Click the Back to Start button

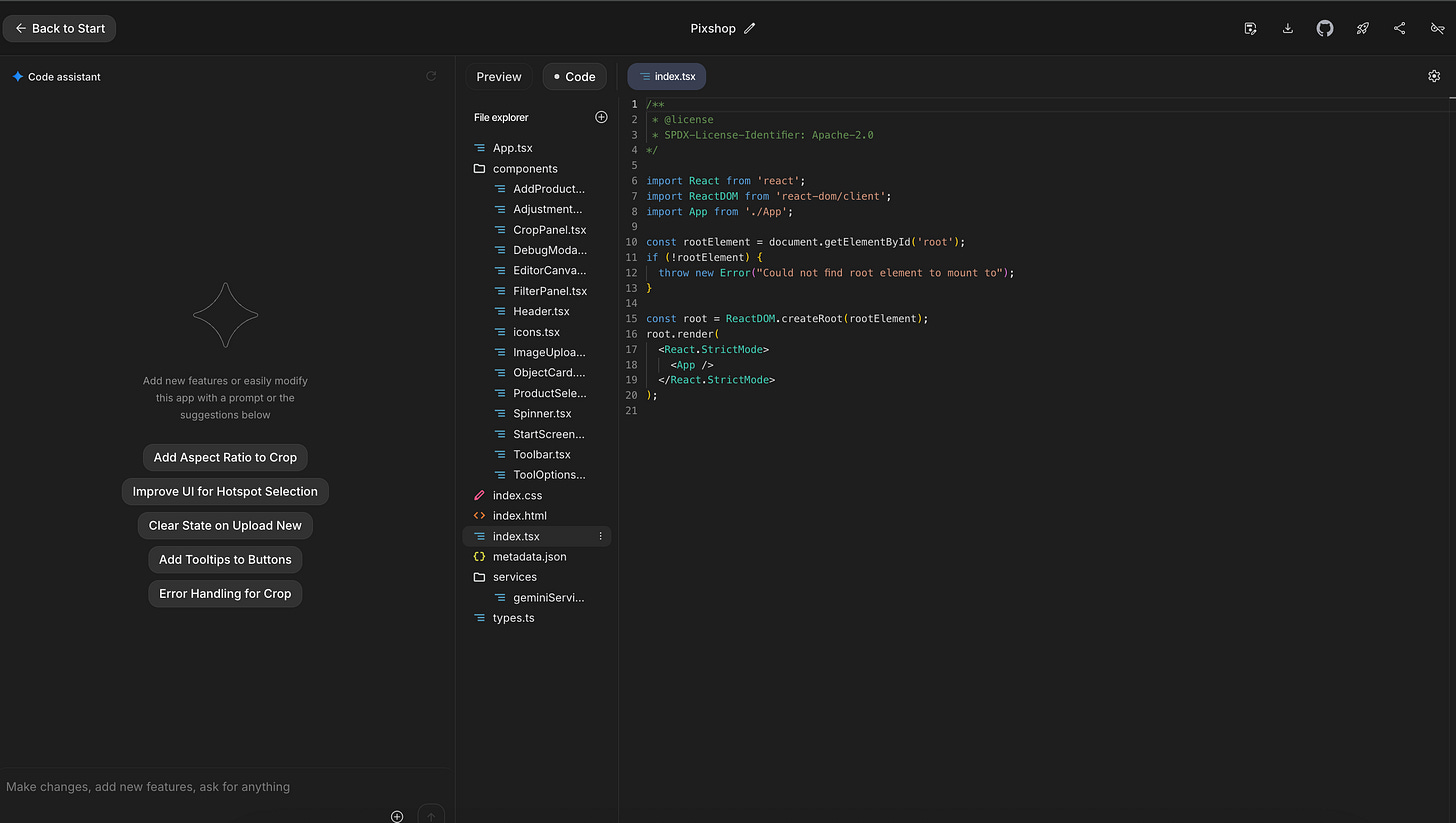[60, 28]
